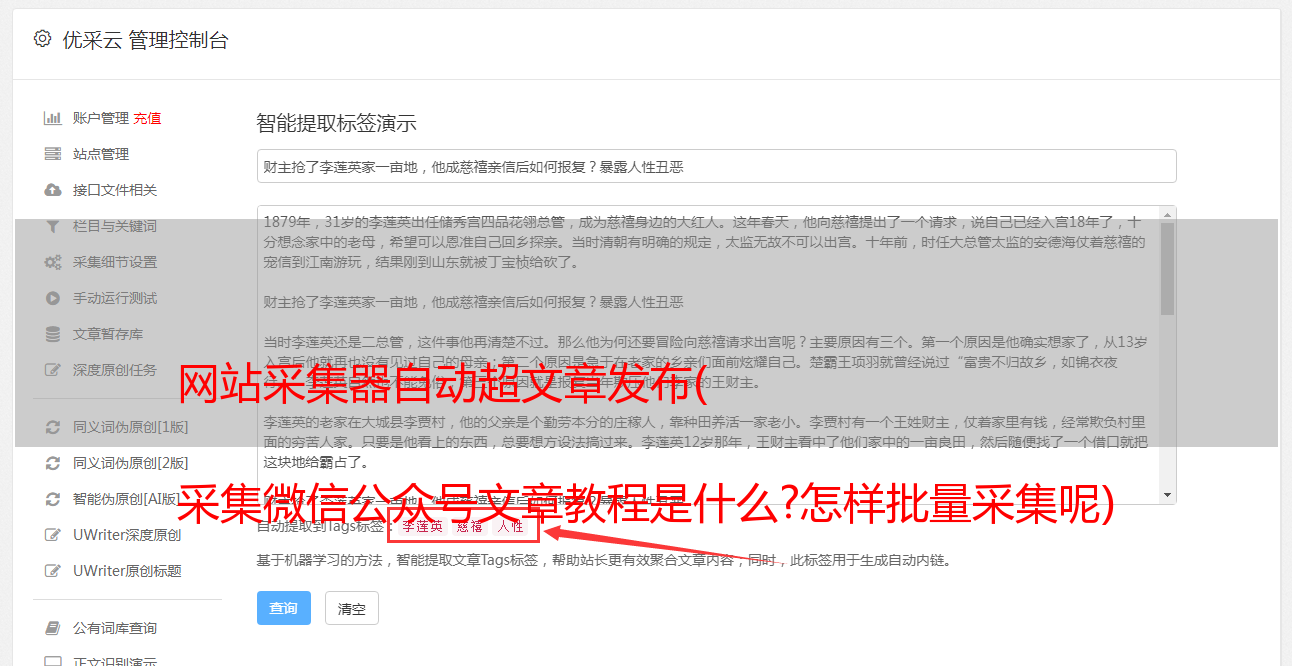This screenshot has height=666, width=1292.
Task: Click the 李莲英 extracted tag
Action: point(422,526)
